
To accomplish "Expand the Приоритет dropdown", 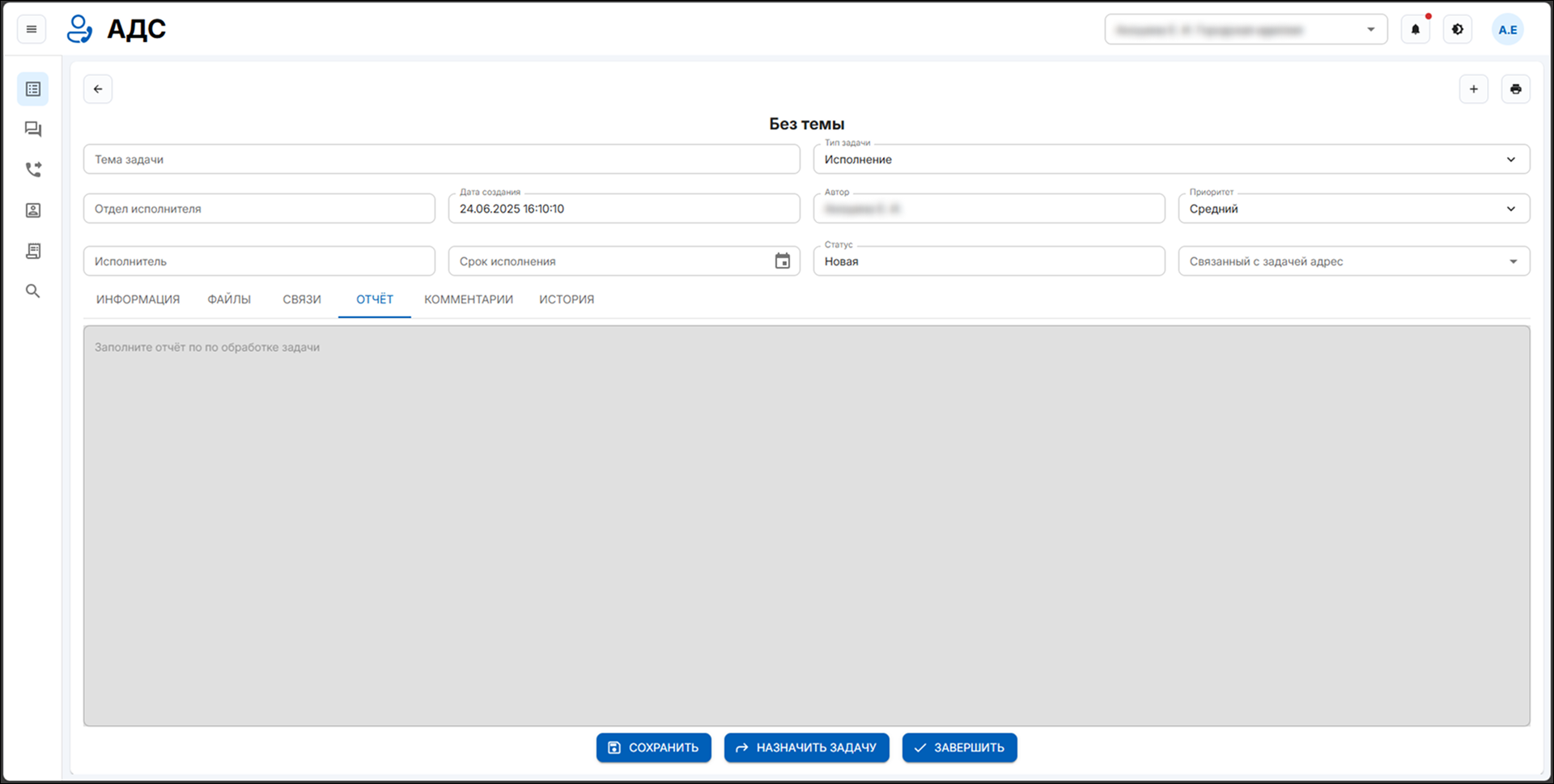I will pyautogui.click(x=1510, y=209).
